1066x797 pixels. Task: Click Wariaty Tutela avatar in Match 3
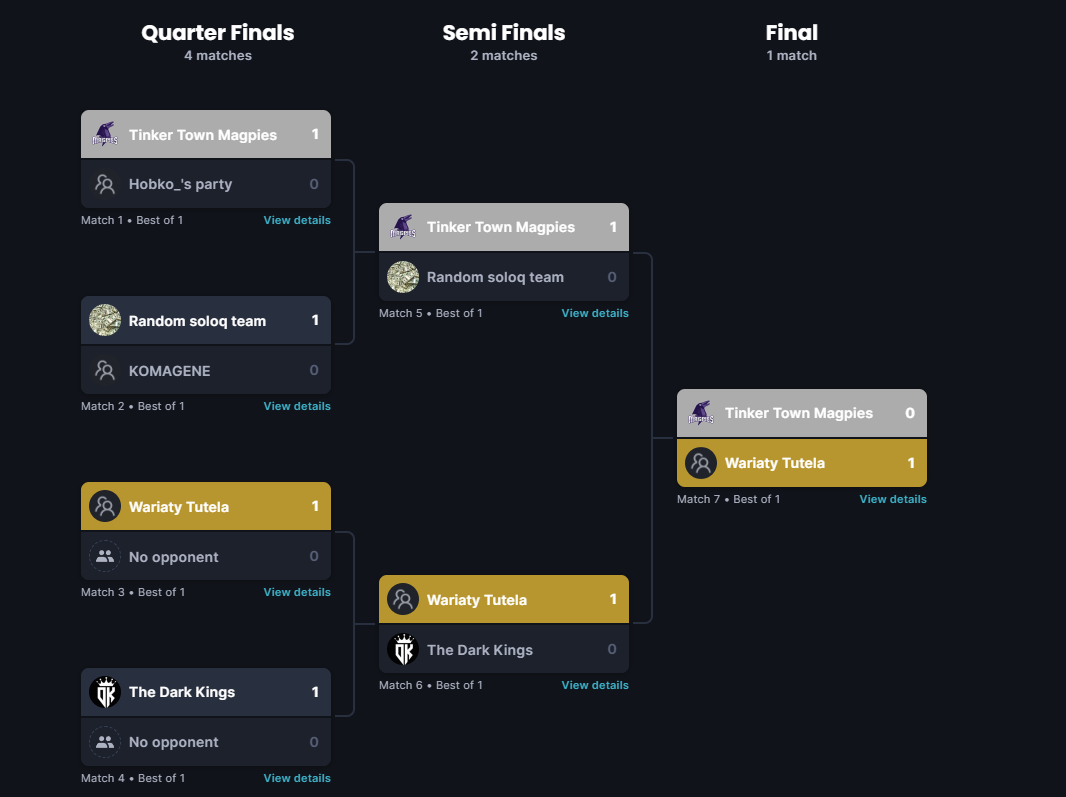tap(105, 507)
